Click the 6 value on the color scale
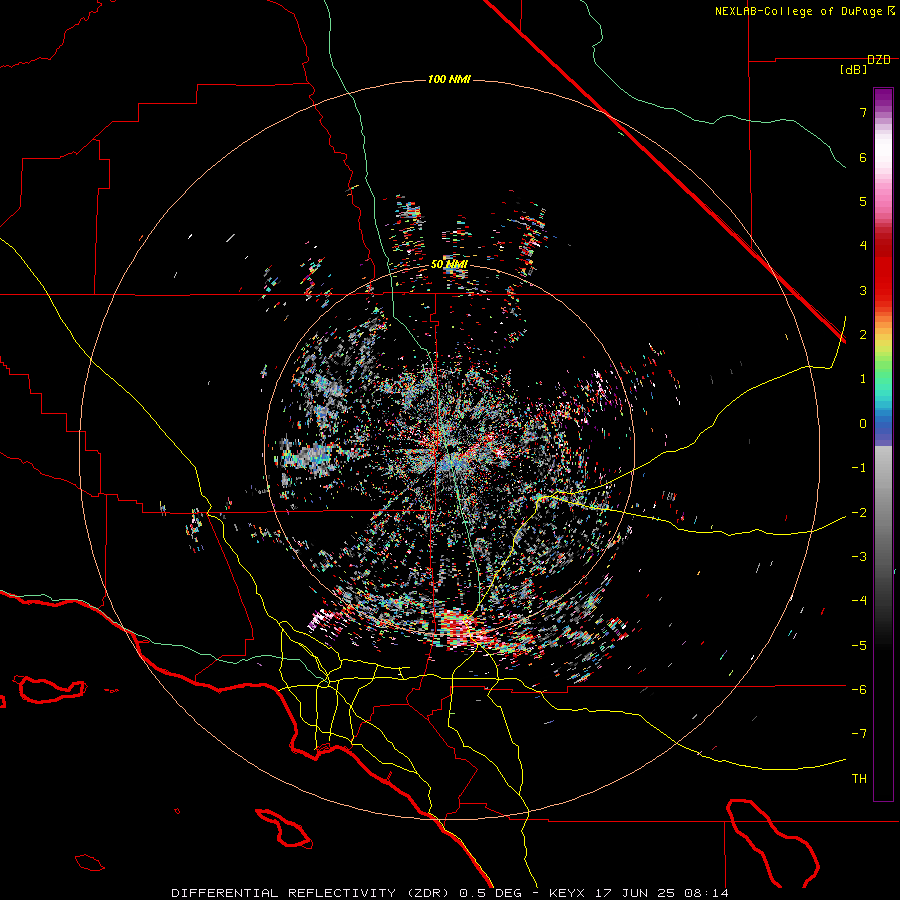Screen dimensions: 900x900 point(863,157)
